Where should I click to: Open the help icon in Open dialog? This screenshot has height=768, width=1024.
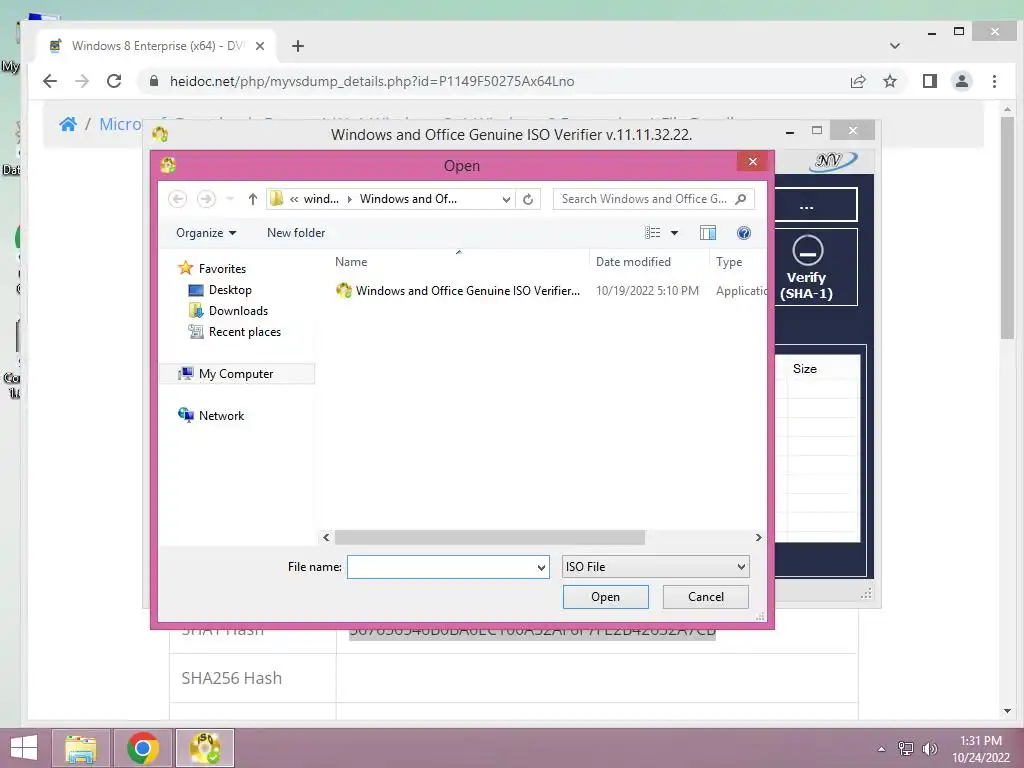743,232
